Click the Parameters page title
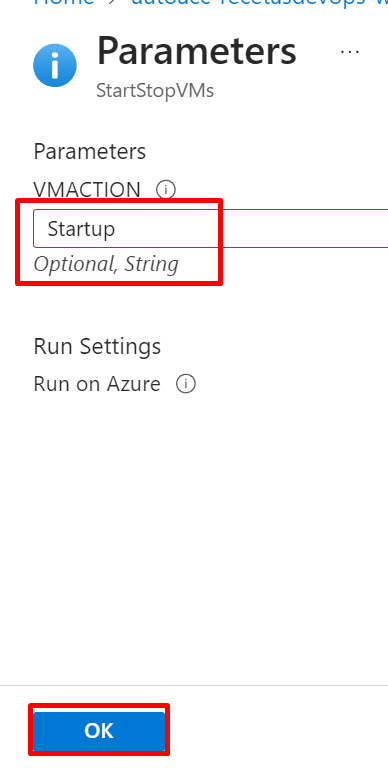The height and width of the screenshot is (771, 388). pos(197,51)
